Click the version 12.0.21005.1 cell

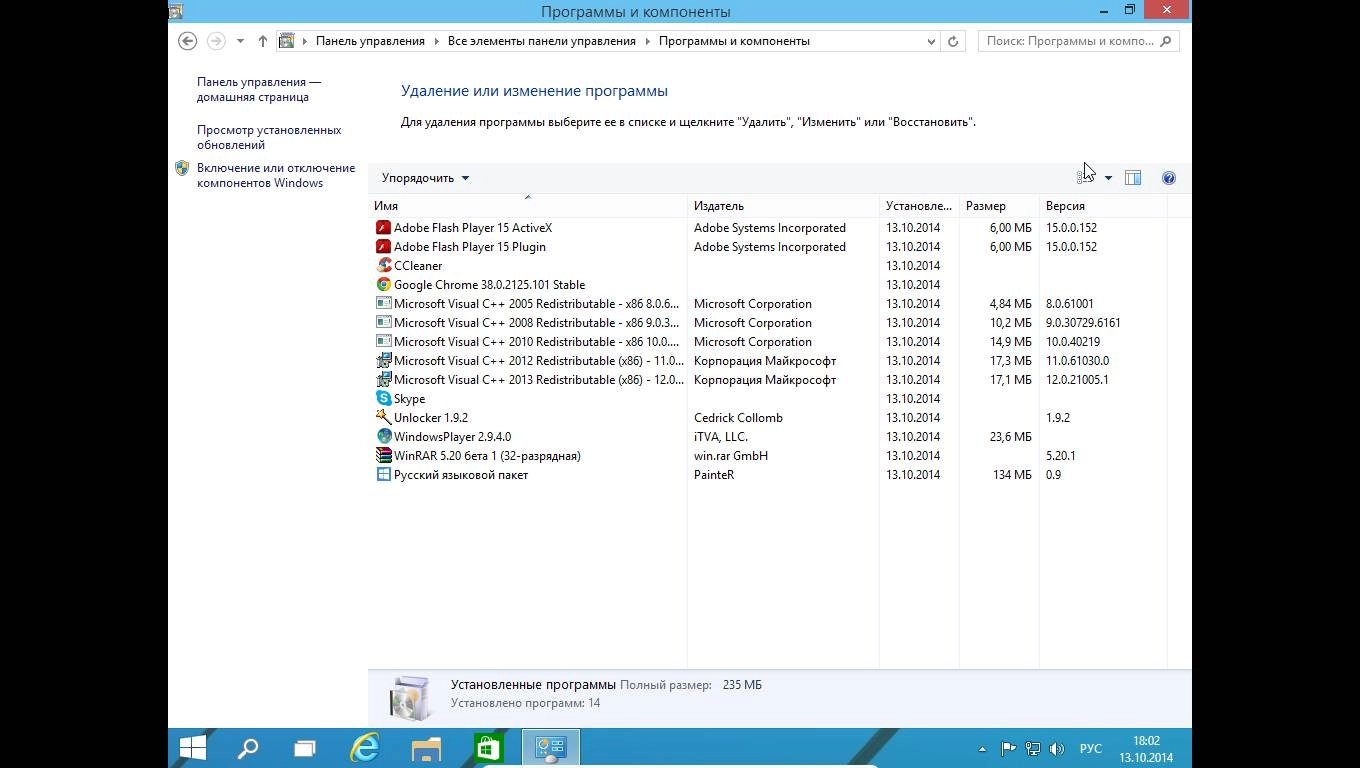tap(1077, 380)
